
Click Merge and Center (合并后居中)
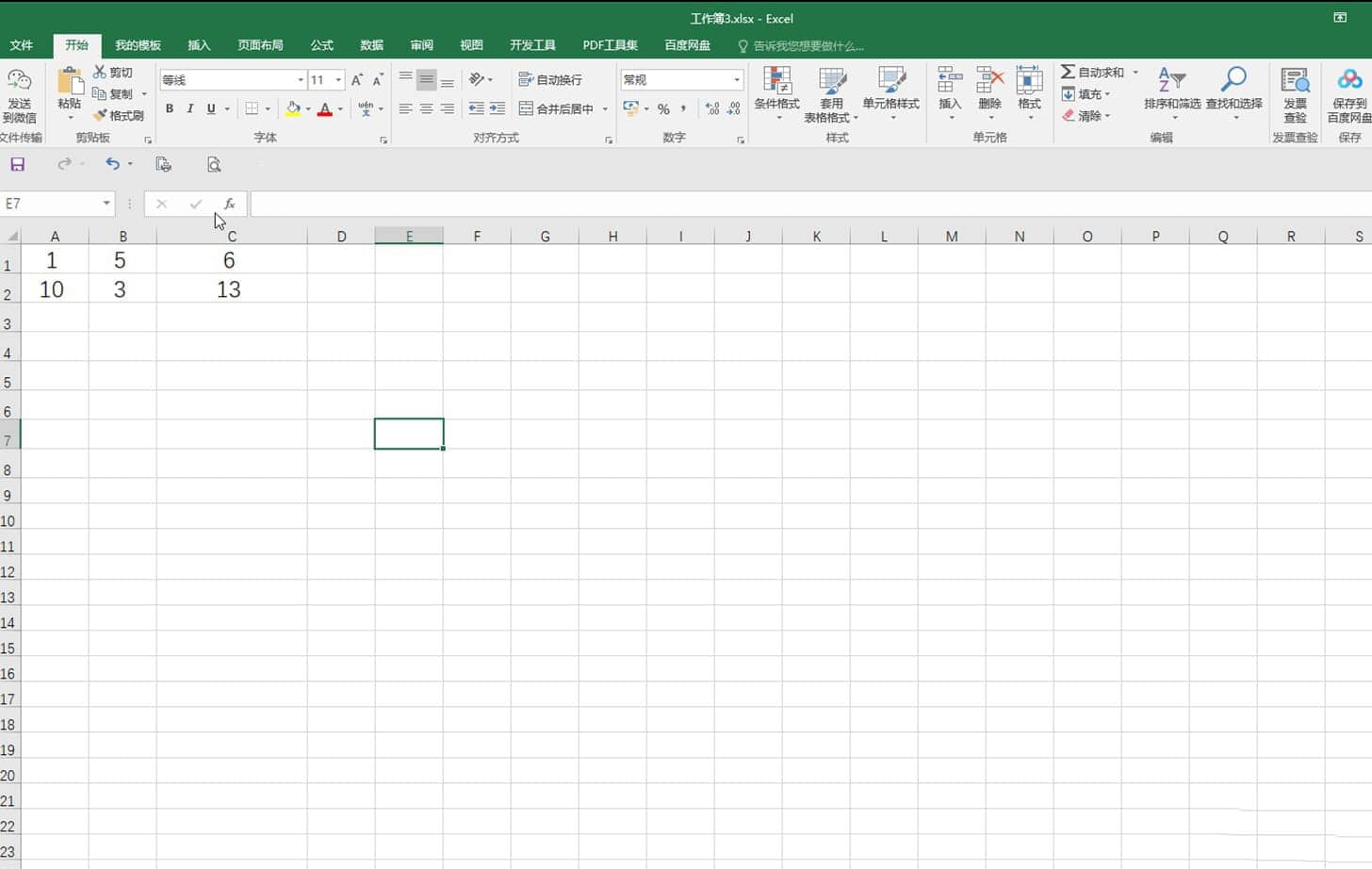556,109
